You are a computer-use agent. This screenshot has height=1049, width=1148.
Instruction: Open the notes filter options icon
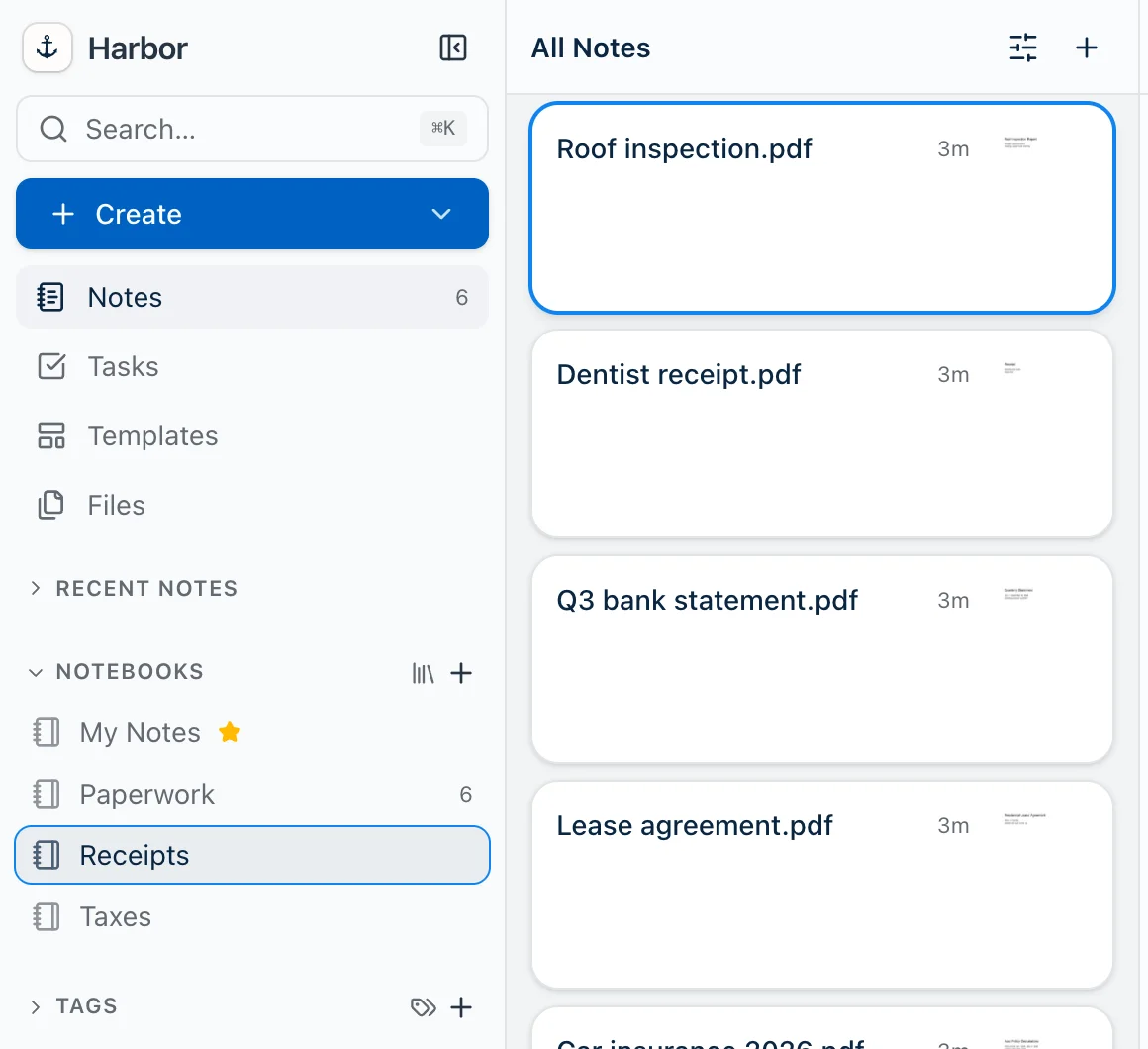click(x=1022, y=48)
